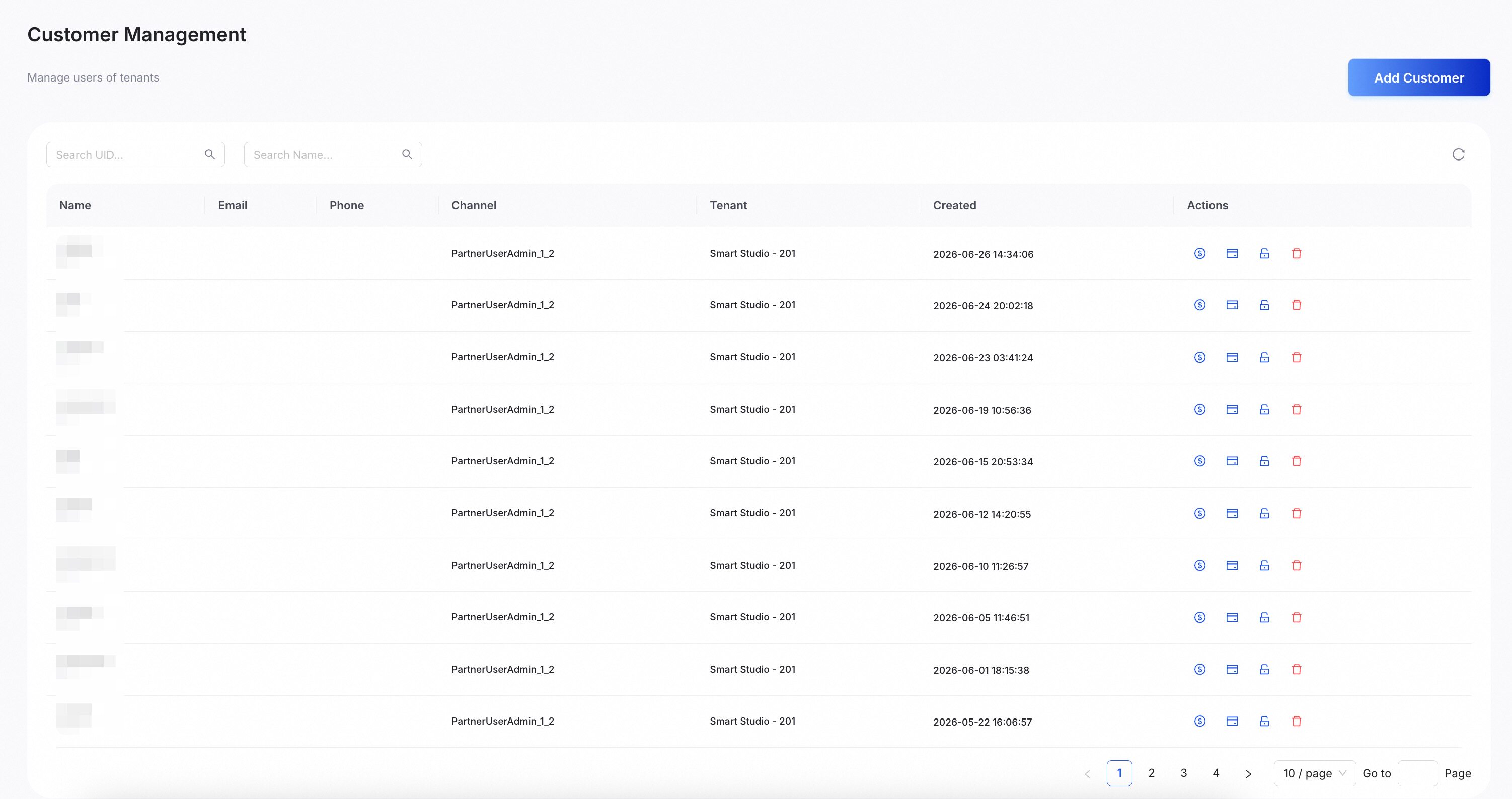
Task: Switch to page 2 of customers
Action: (1152, 773)
